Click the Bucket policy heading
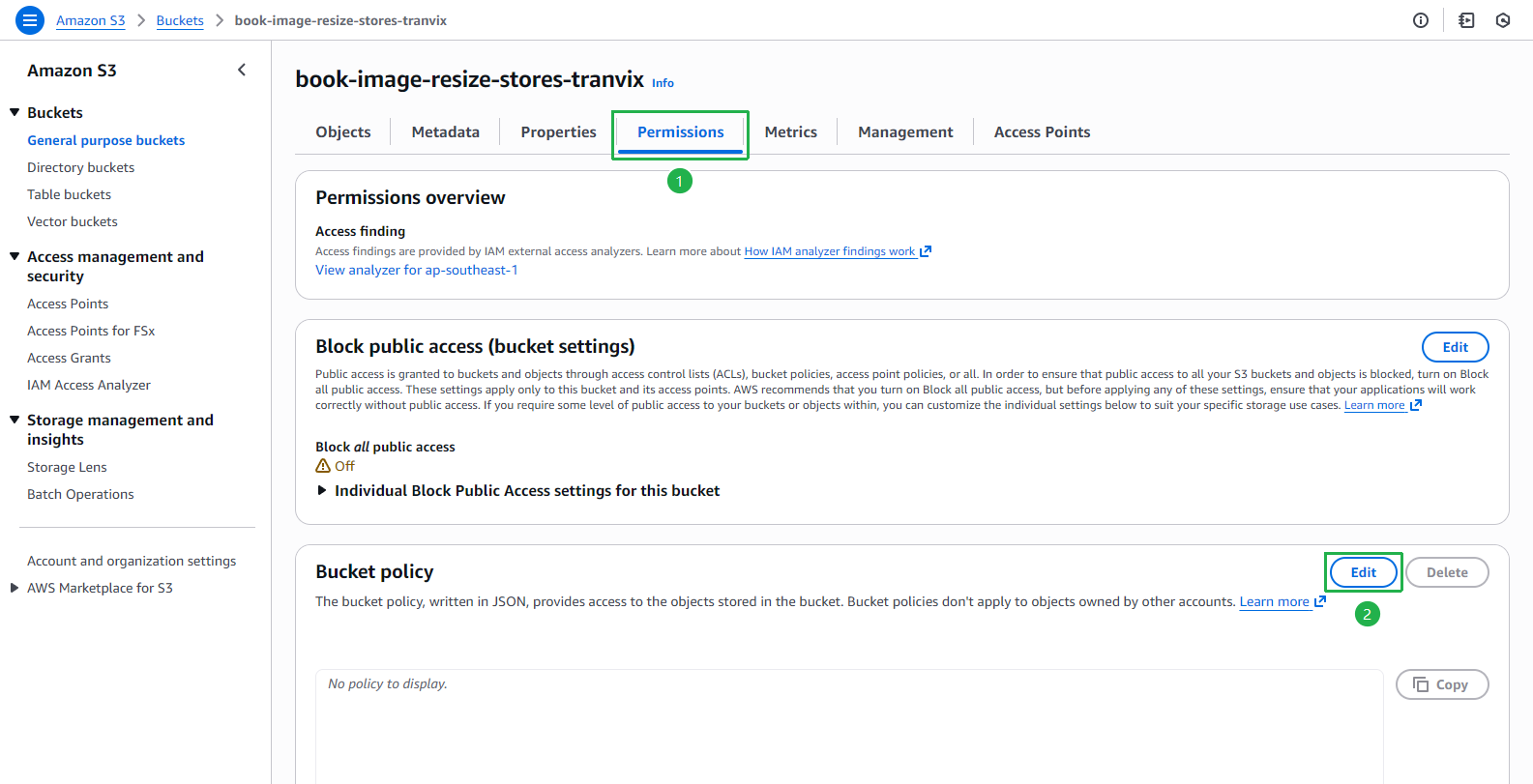Image resolution: width=1533 pixels, height=784 pixels. pos(374,571)
